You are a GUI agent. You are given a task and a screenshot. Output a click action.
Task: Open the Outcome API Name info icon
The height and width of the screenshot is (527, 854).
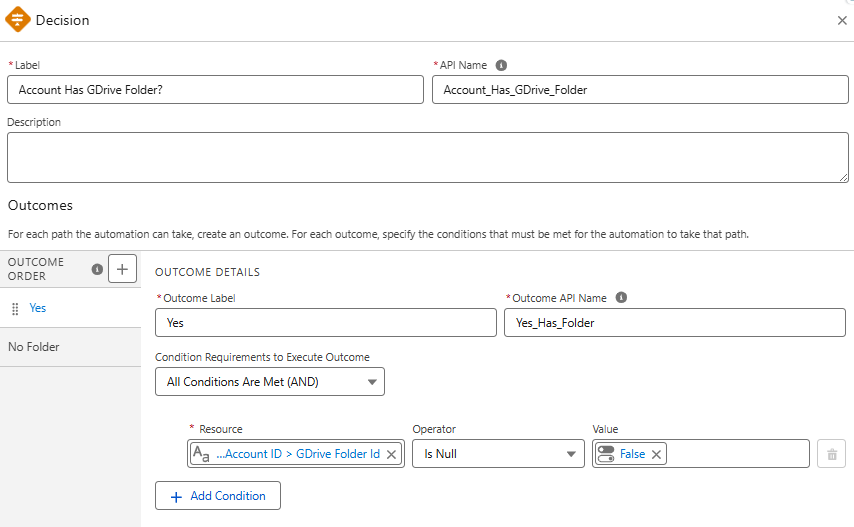[x=621, y=298]
